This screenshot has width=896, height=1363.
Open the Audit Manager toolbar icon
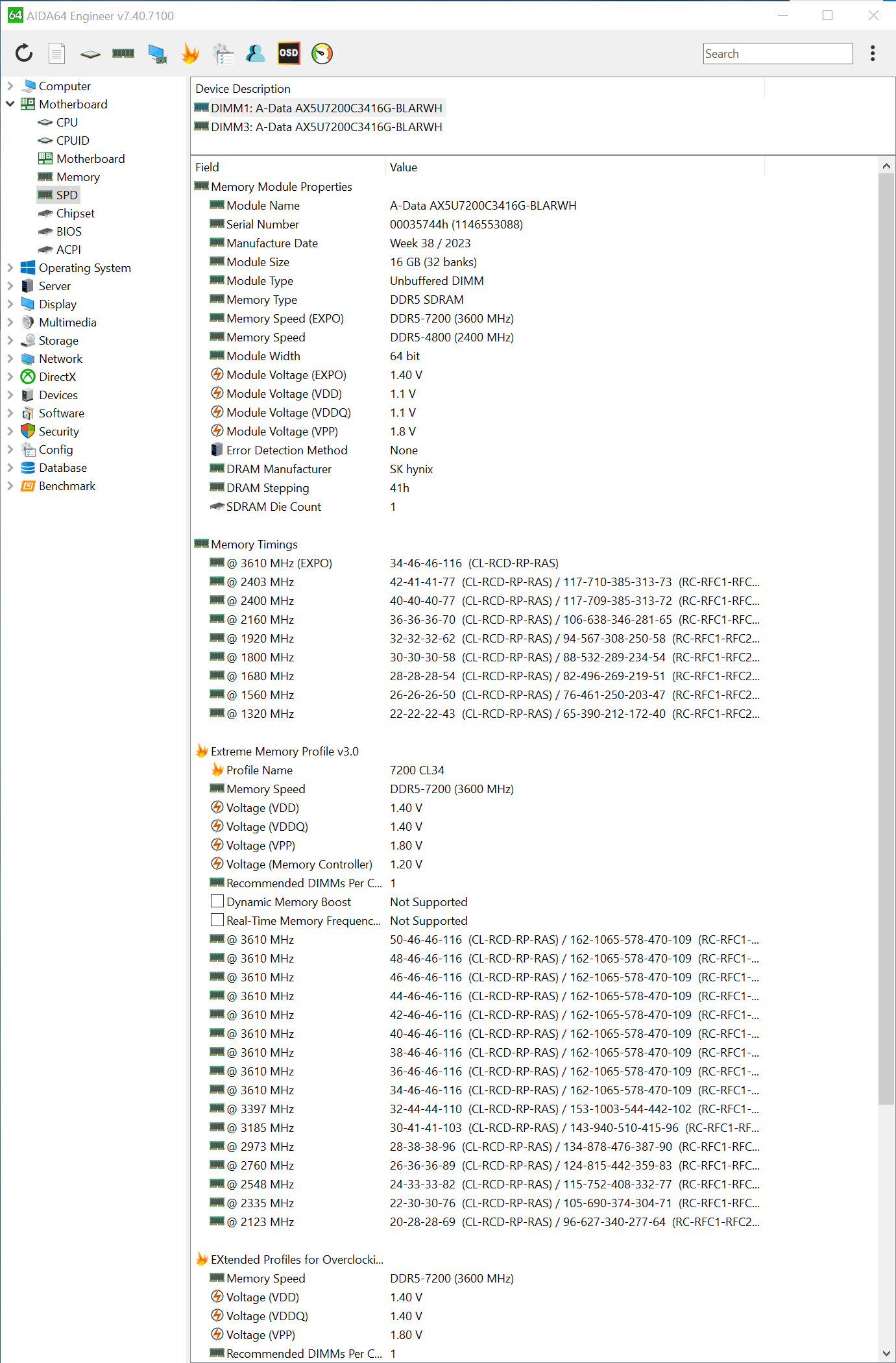coord(223,54)
